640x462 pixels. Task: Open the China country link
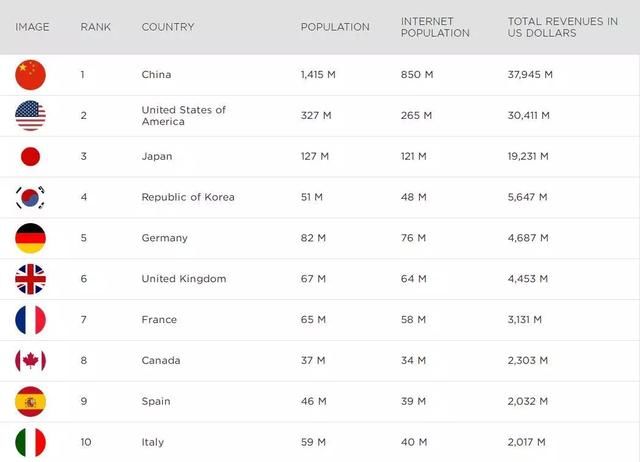pos(156,75)
